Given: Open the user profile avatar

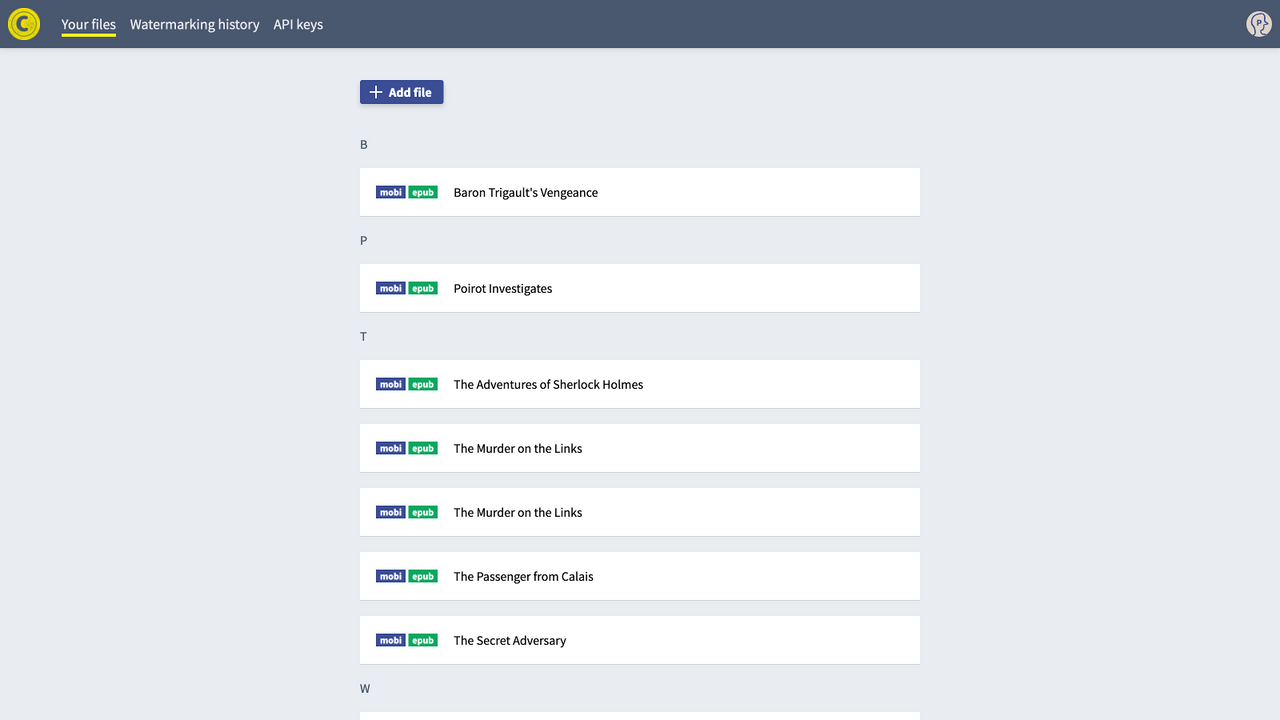Looking at the screenshot, I should [1259, 23].
